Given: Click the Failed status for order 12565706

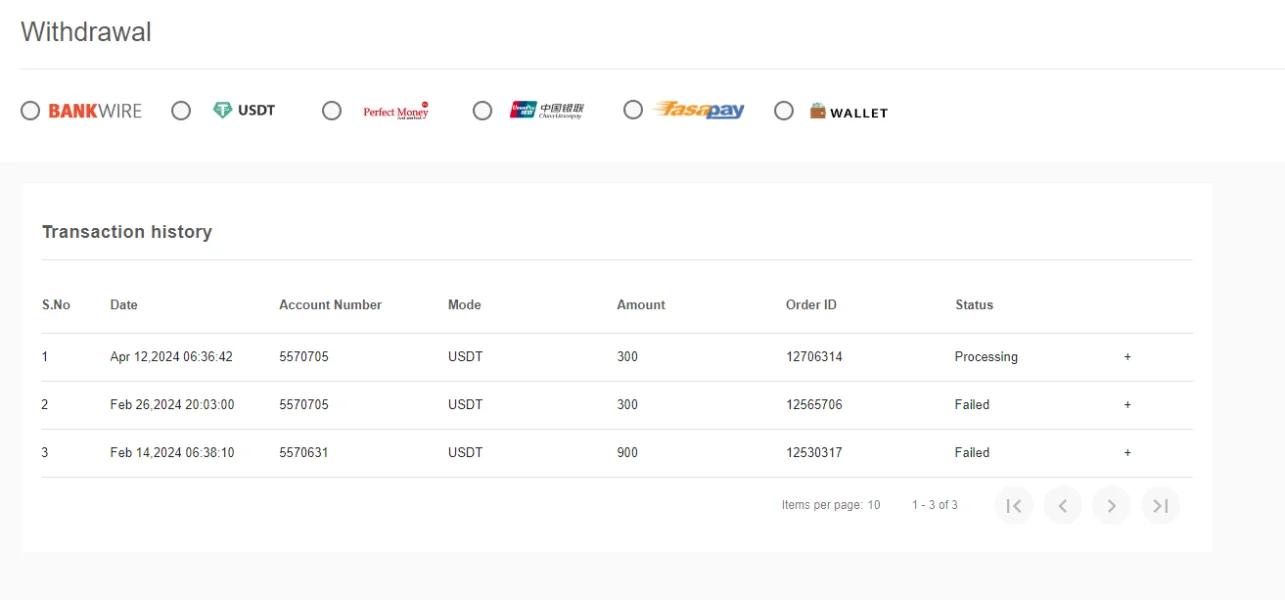Looking at the screenshot, I should point(972,405).
